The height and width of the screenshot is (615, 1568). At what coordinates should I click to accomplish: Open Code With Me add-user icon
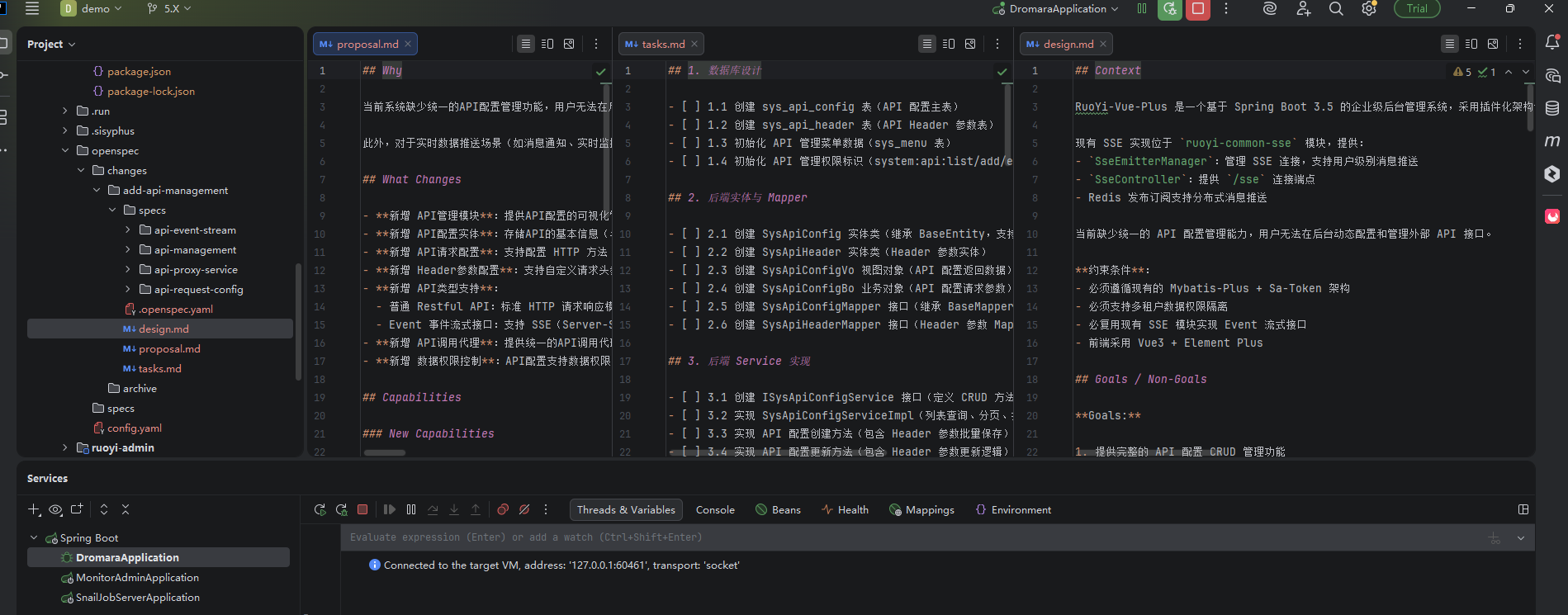tap(1303, 8)
